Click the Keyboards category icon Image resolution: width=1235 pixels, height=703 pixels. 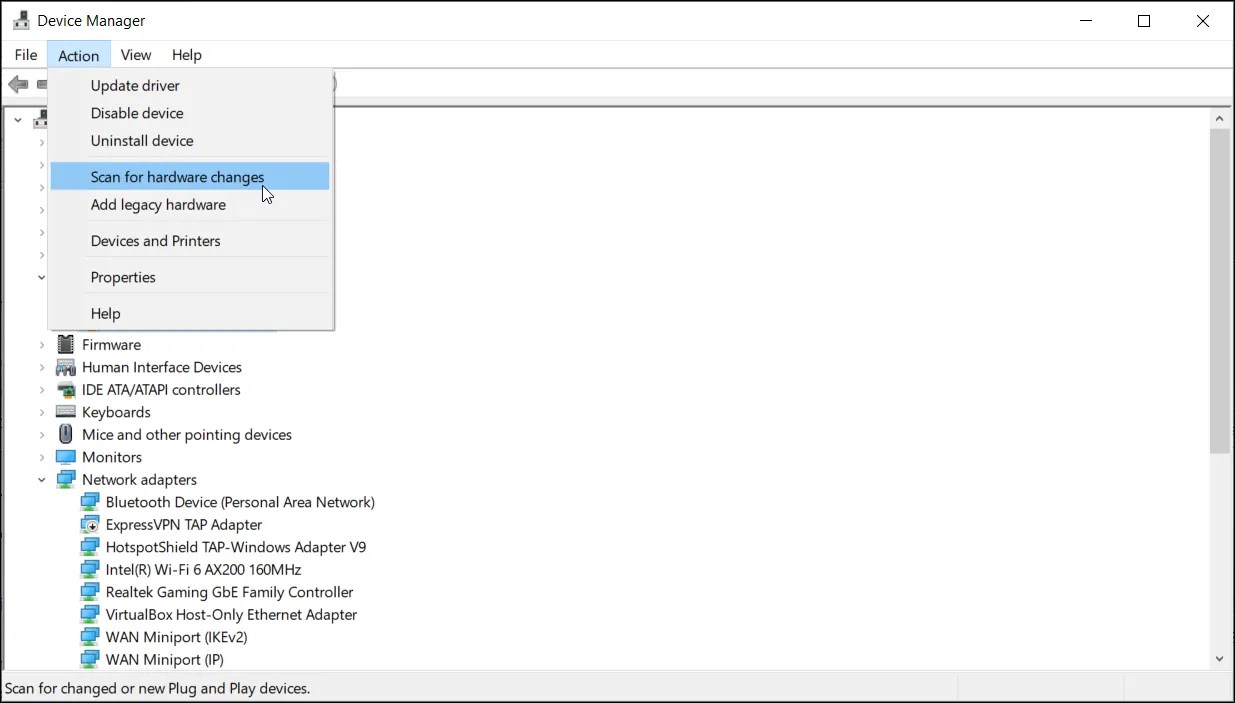pos(65,412)
